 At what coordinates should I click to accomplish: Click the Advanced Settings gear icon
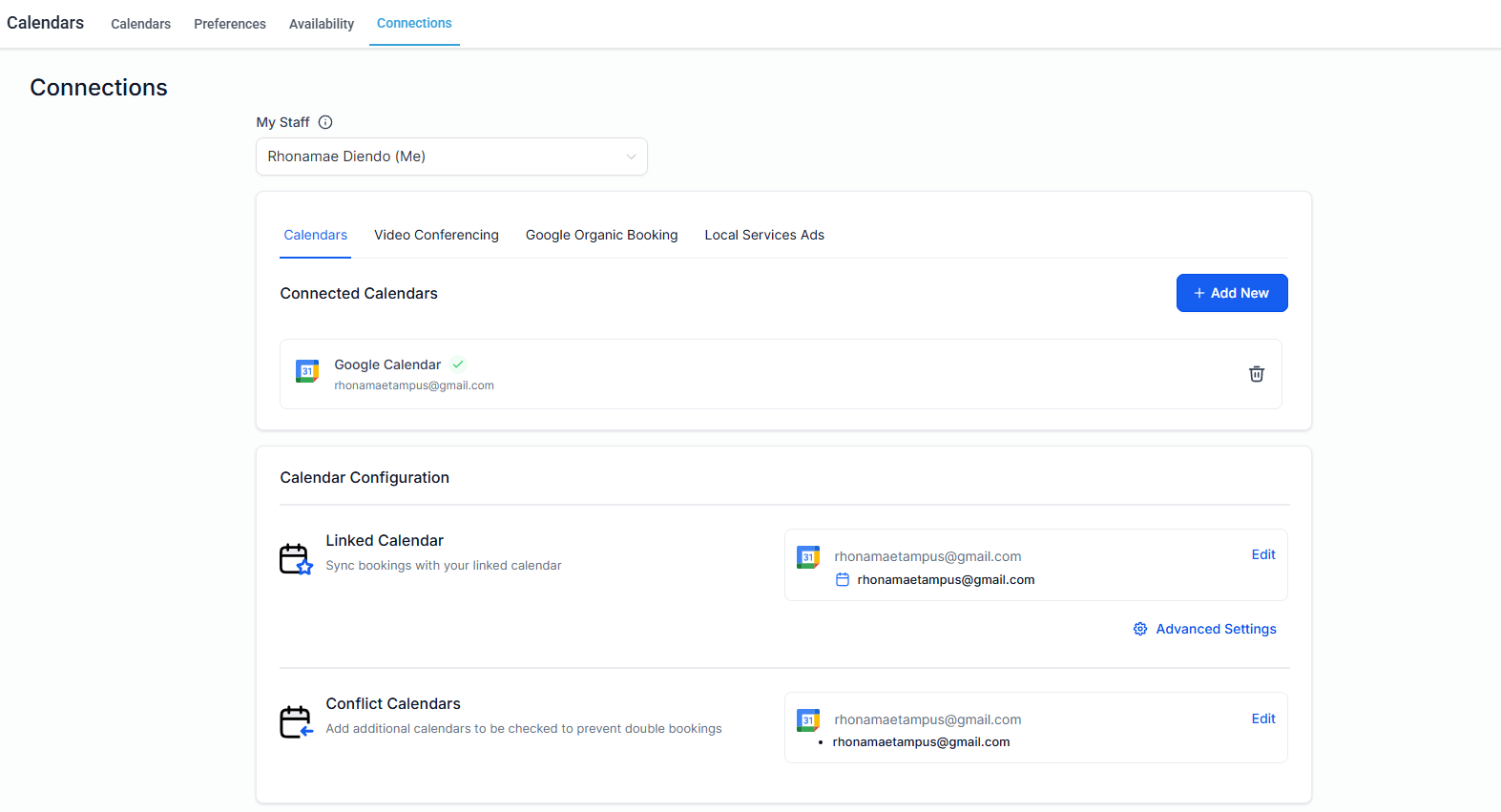tap(1140, 629)
